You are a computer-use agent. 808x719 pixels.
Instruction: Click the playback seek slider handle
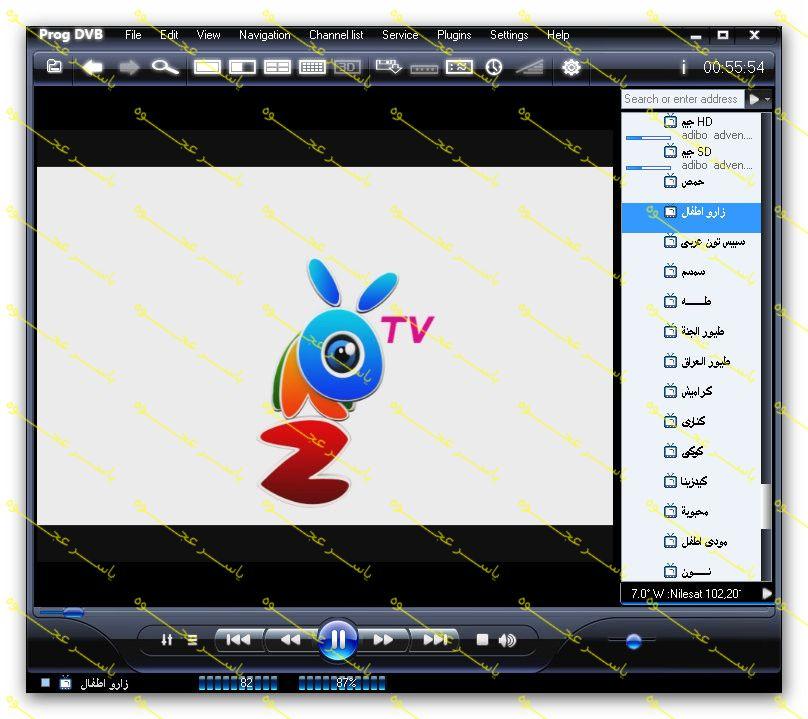pos(73,612)
